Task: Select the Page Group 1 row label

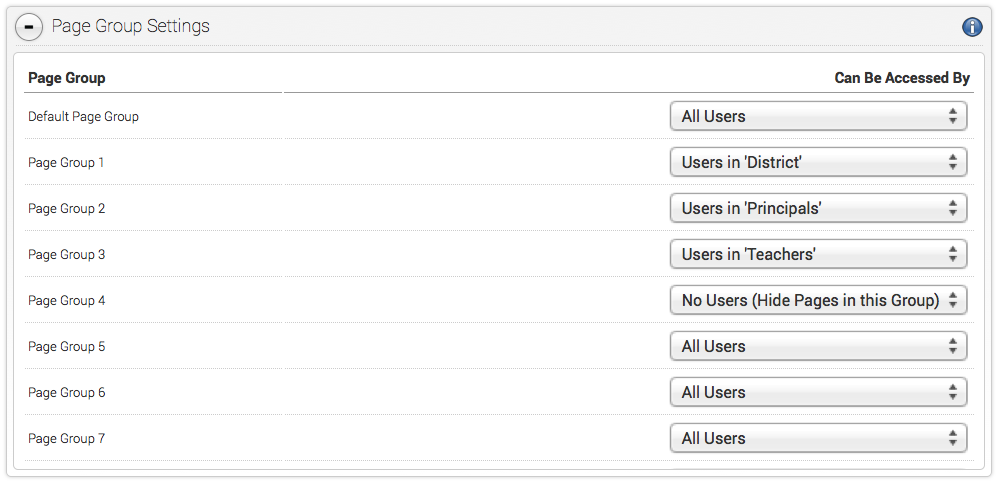Action: click(66, 163)
